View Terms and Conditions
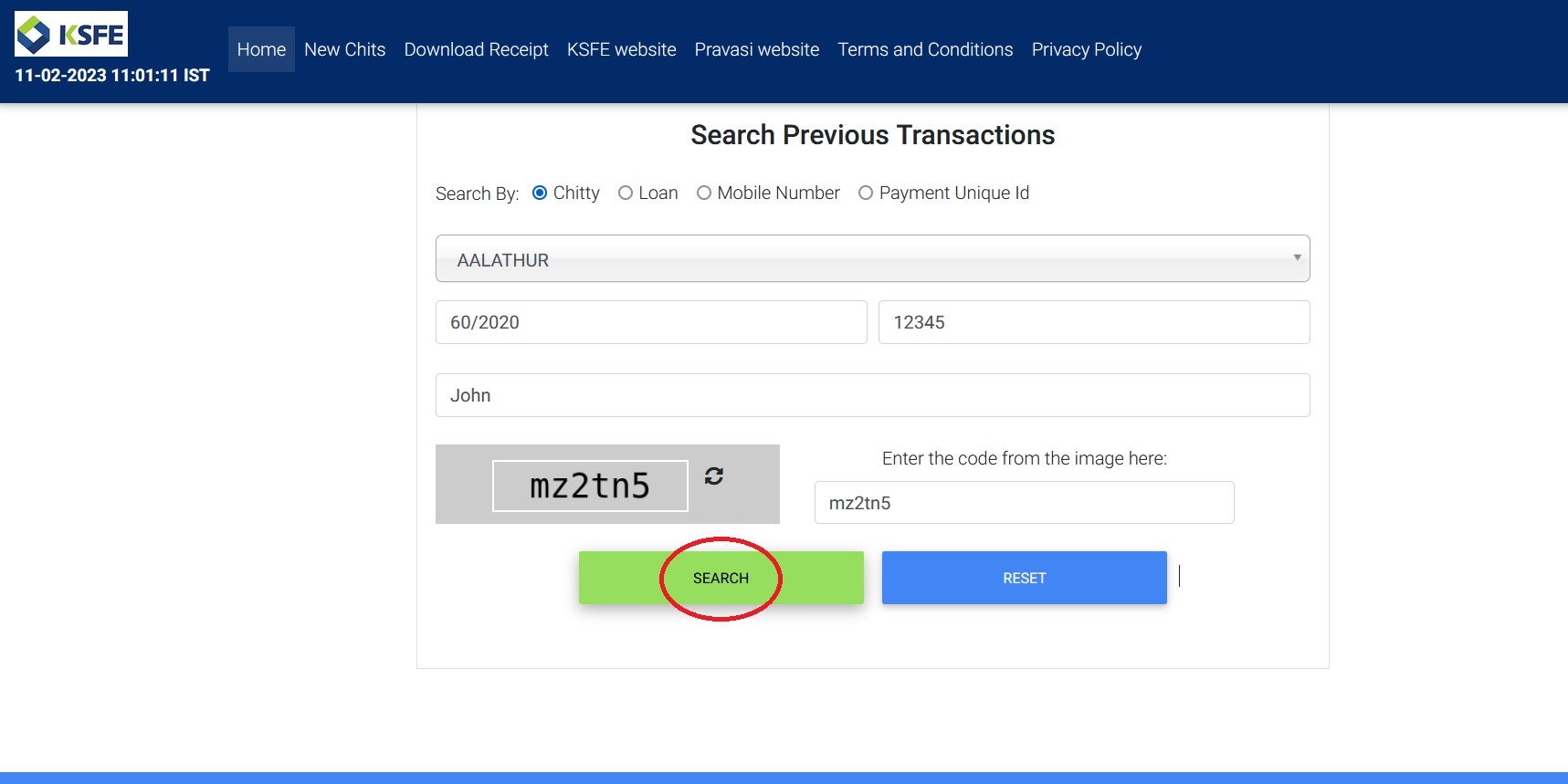 (x=925, y=49)
